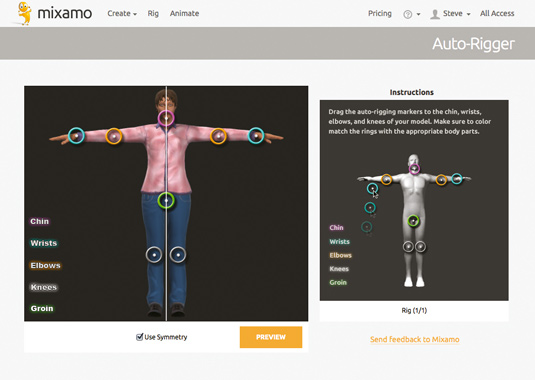Expand the help question mark dropdown
535x380 pixels.
[x=412, y=14]
